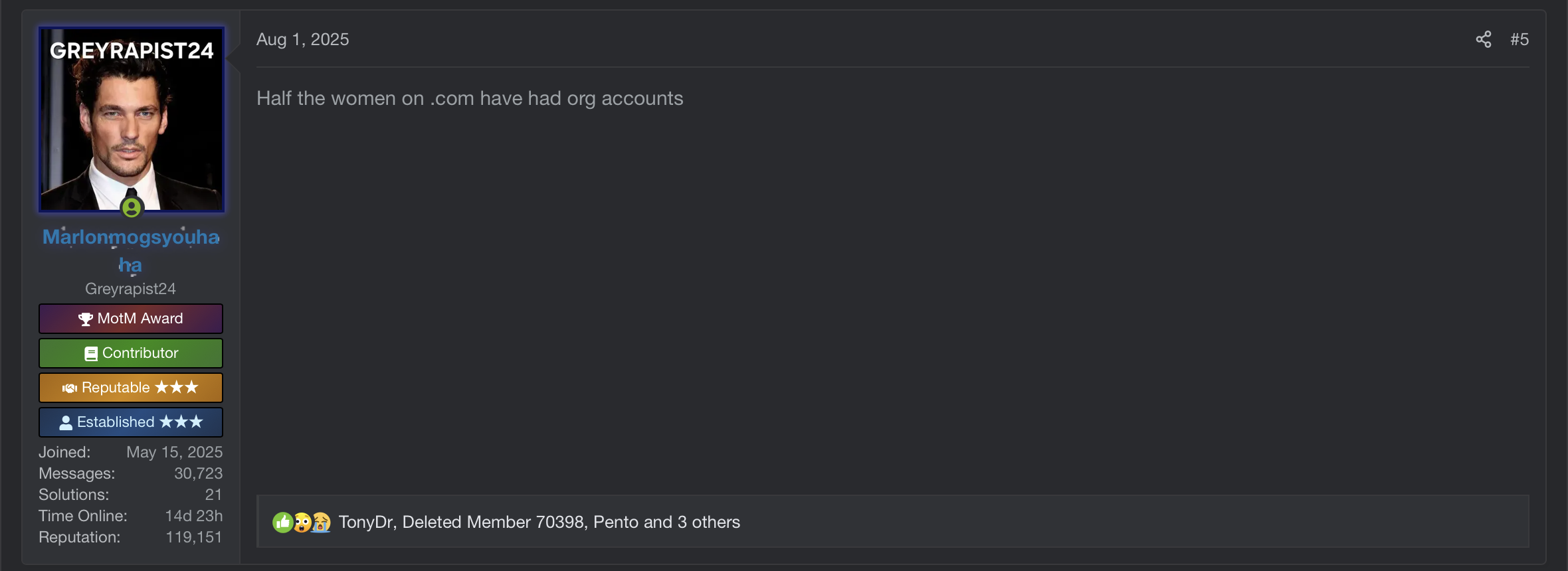The height and width of the screenshot is (571, 1568).
Task: Click the person icon on Established badge
Action: click(66, 423)
